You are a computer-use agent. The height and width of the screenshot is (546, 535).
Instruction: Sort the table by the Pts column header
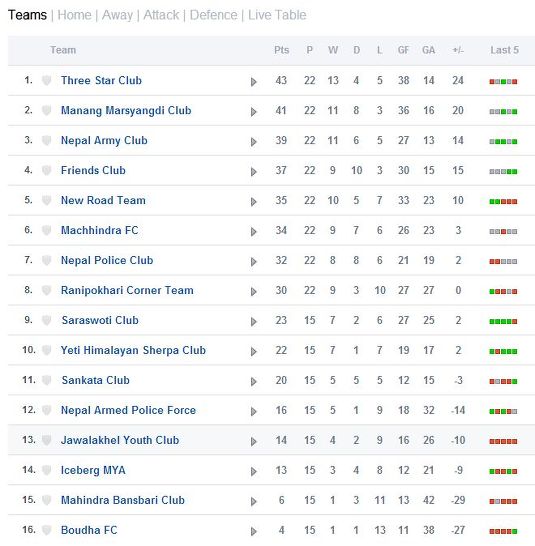pos(281,50)
